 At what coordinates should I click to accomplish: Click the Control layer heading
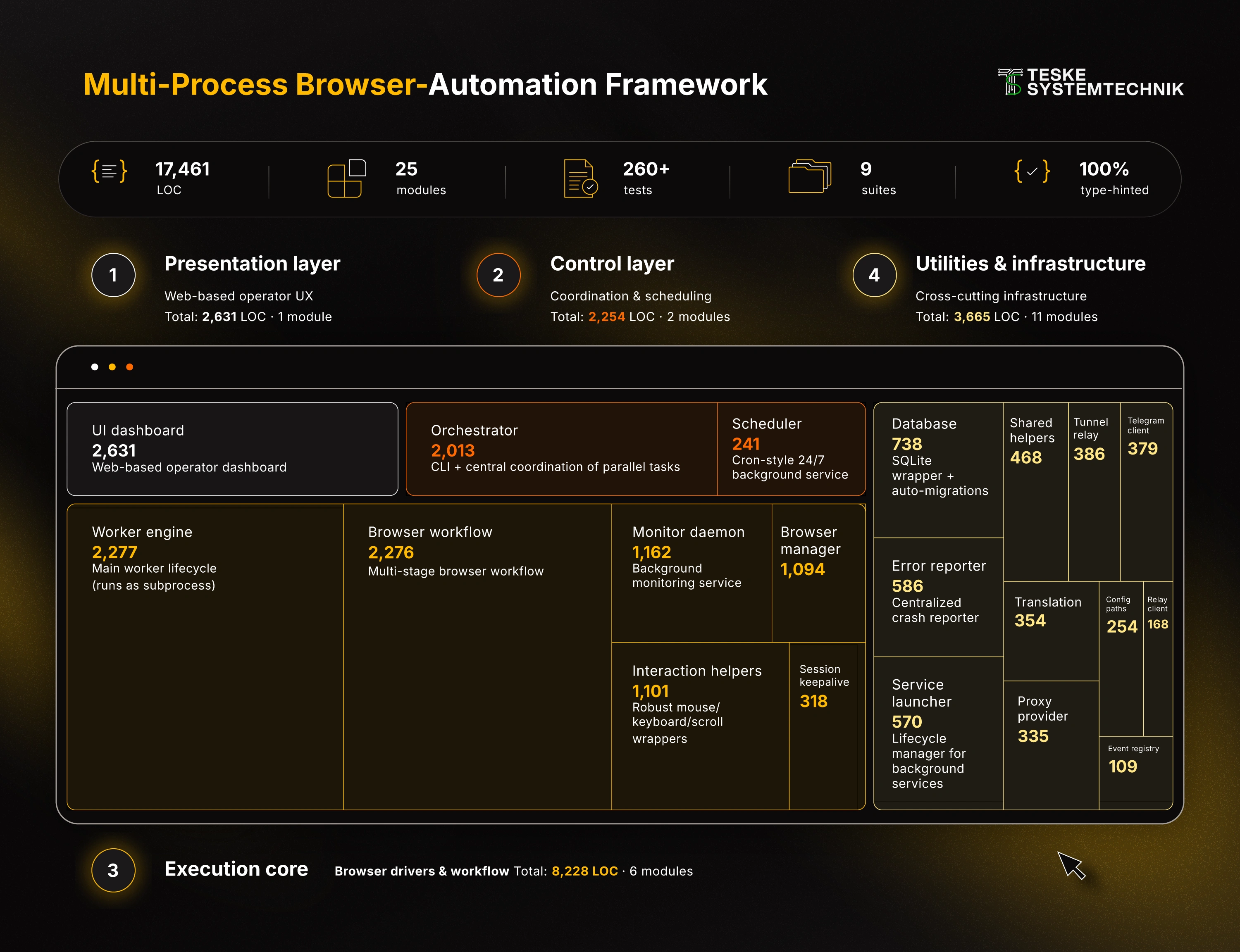[612, 264]
